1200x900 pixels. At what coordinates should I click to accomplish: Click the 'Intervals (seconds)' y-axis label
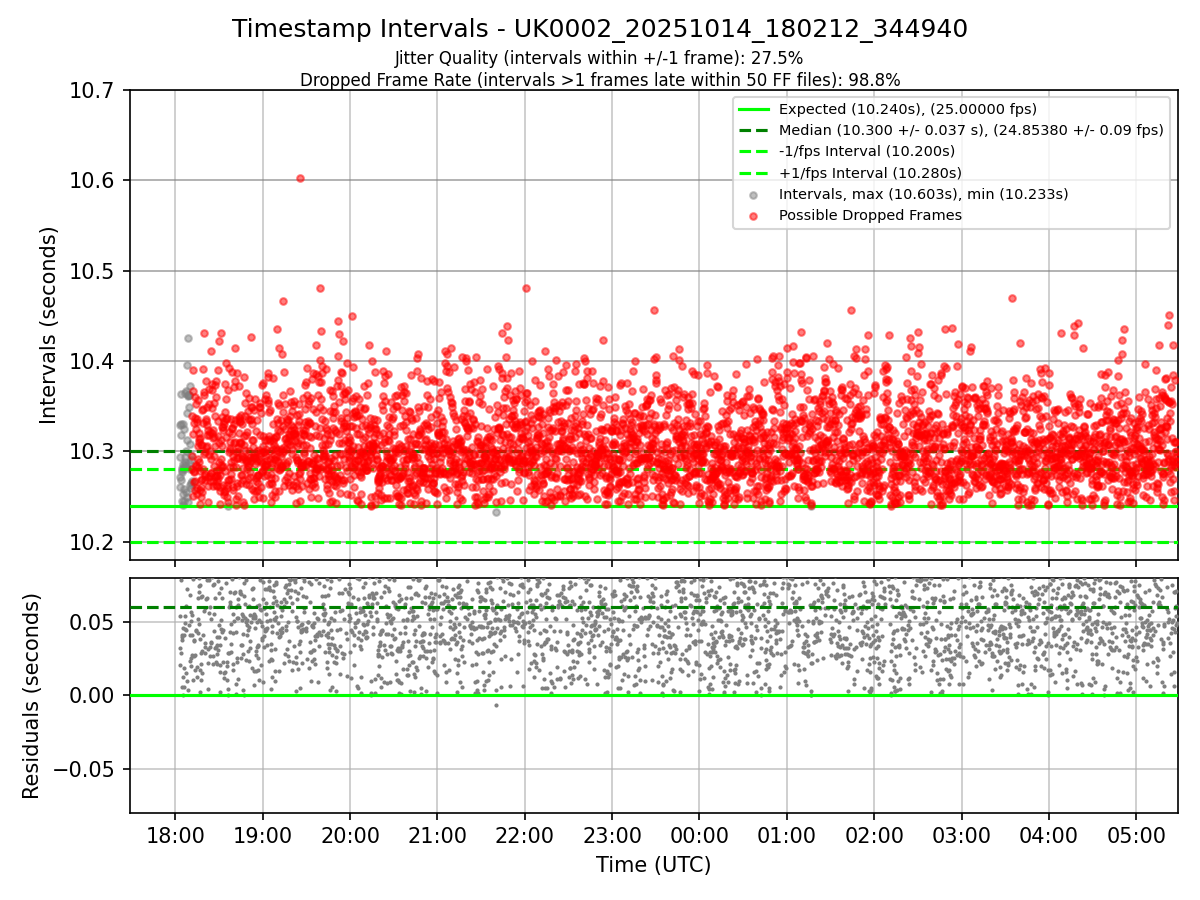(49, 325)
